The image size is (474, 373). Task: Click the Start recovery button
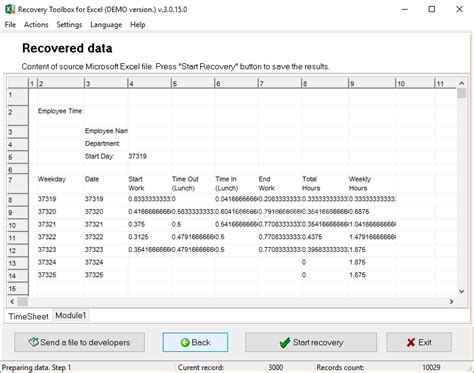coord(311,342)
